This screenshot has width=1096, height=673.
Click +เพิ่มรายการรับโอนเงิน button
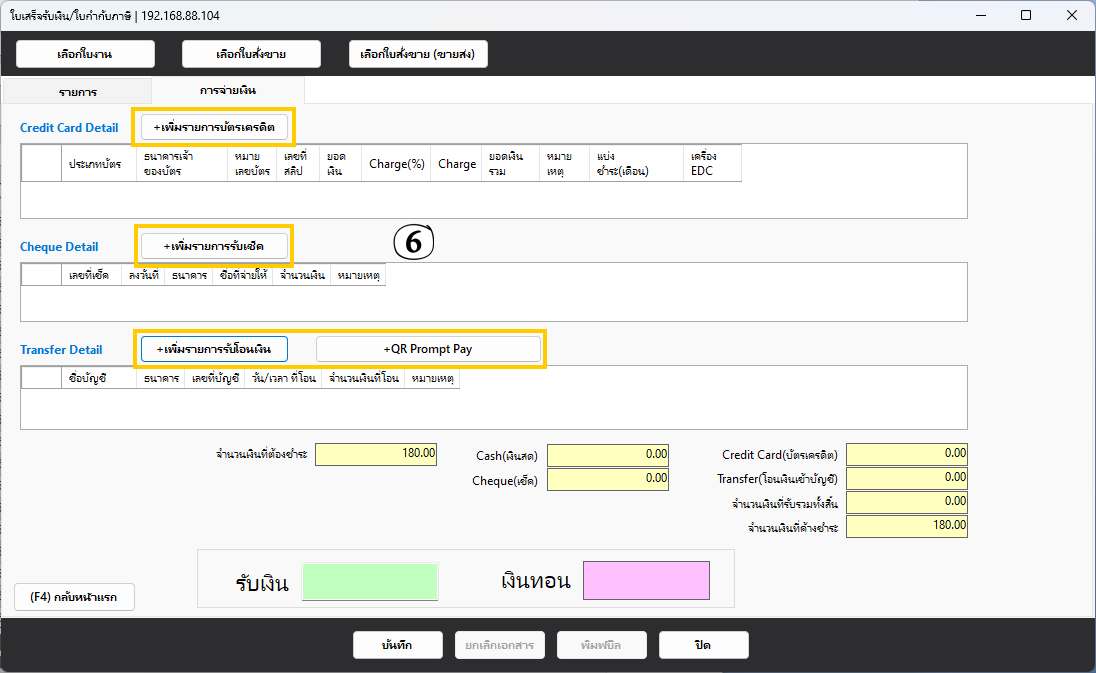pos(214,348)
